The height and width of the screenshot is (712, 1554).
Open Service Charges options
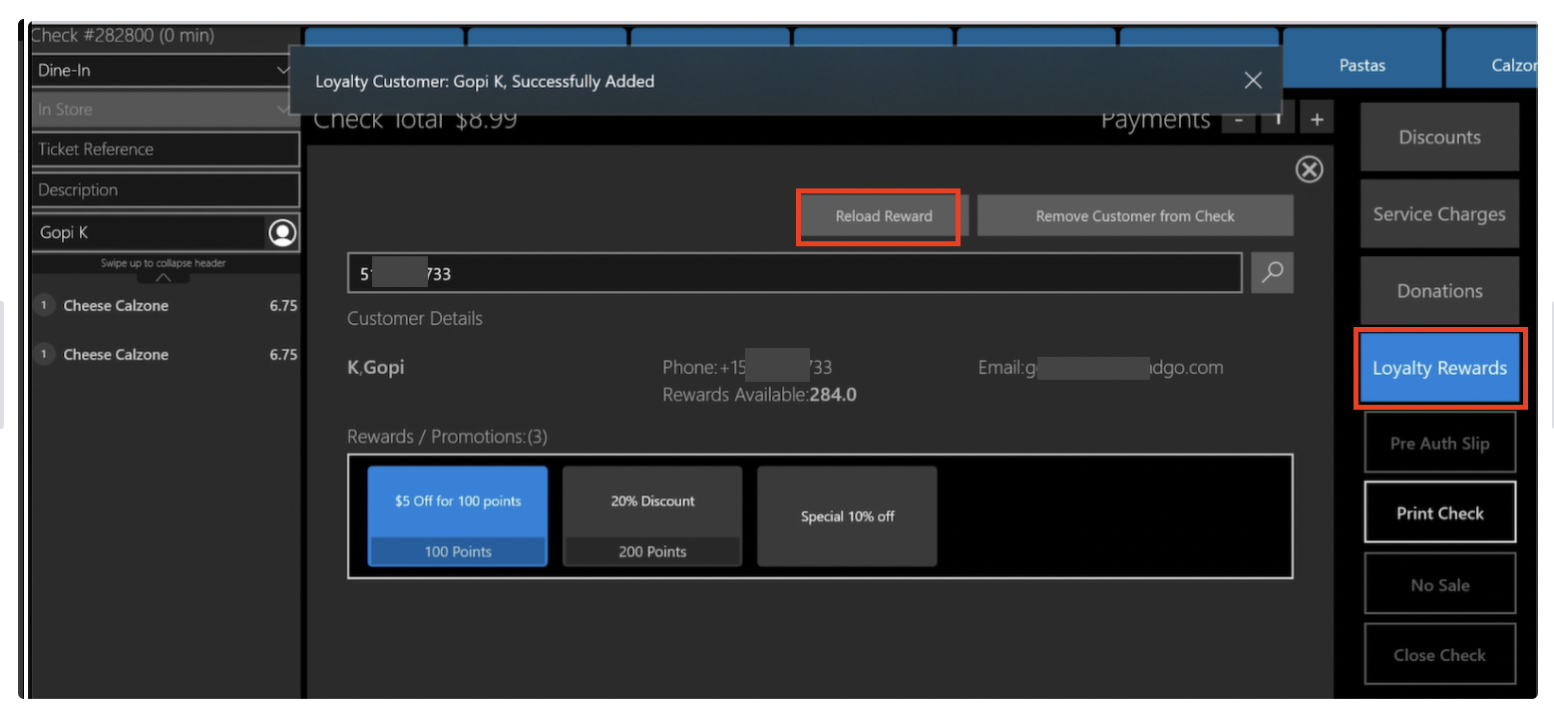coord(1439,214)
